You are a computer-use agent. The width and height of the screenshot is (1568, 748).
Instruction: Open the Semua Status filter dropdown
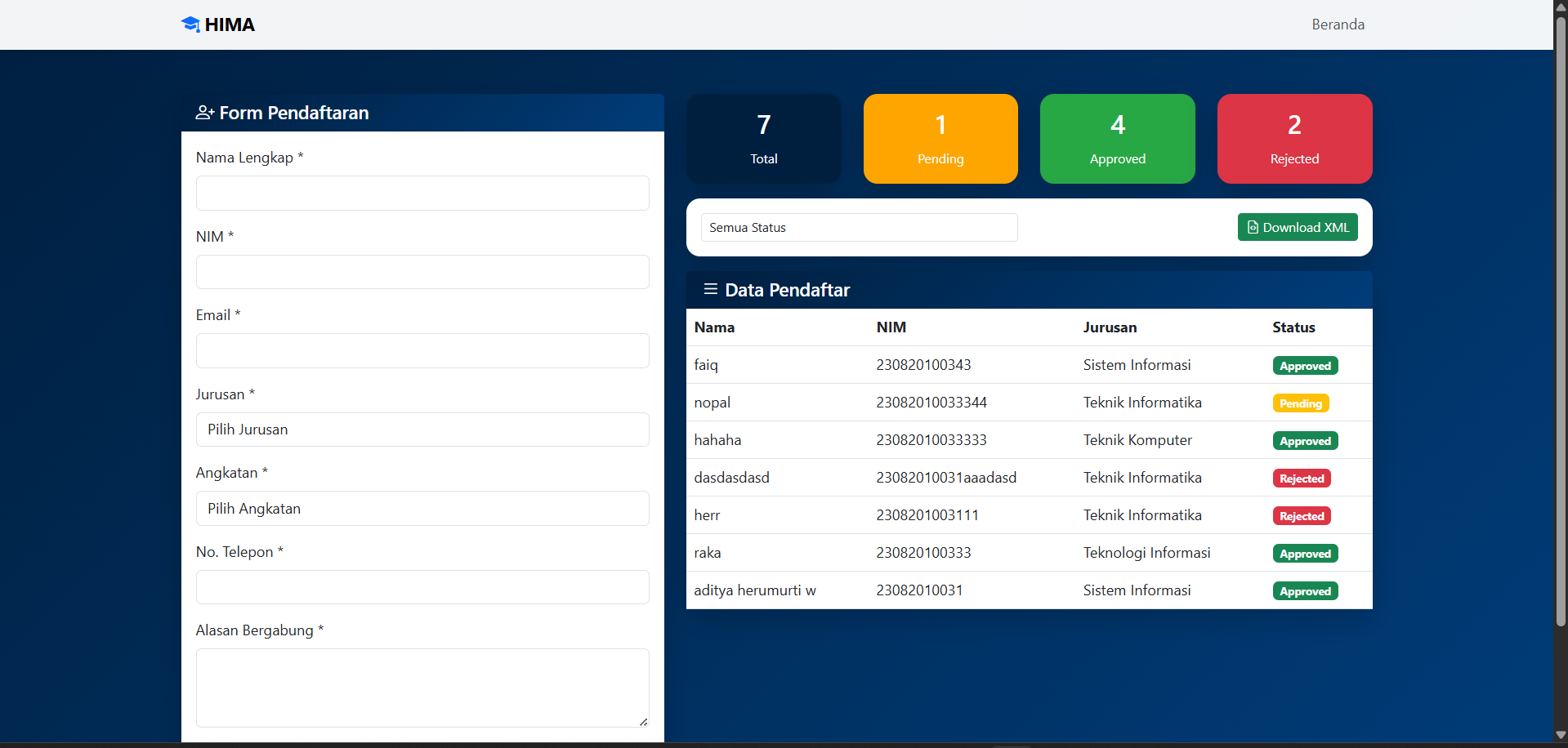pyautogui.click(x=859, y=227)
